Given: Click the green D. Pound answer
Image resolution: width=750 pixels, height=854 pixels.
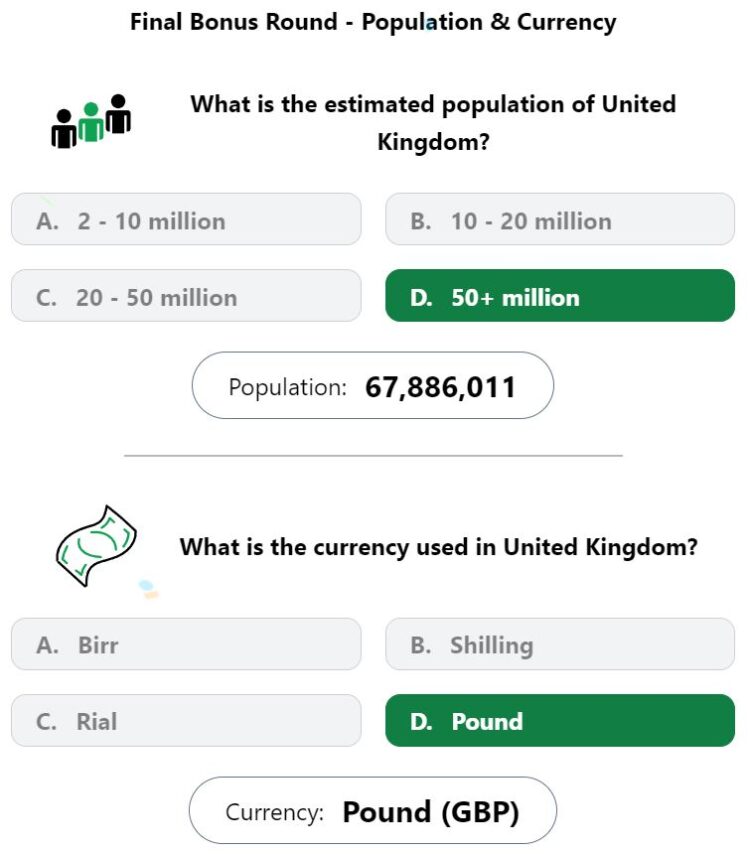Looking at the screenshot, I should (x=560, y=720).
